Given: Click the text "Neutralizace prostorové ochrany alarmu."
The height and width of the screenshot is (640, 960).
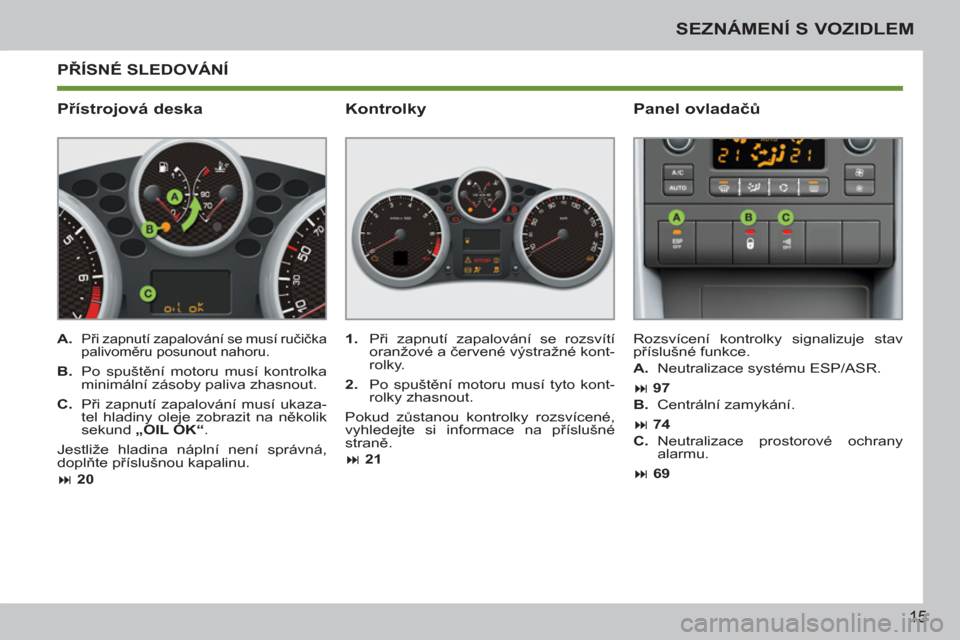Looking at the screenshot, I should click(780, 448).
